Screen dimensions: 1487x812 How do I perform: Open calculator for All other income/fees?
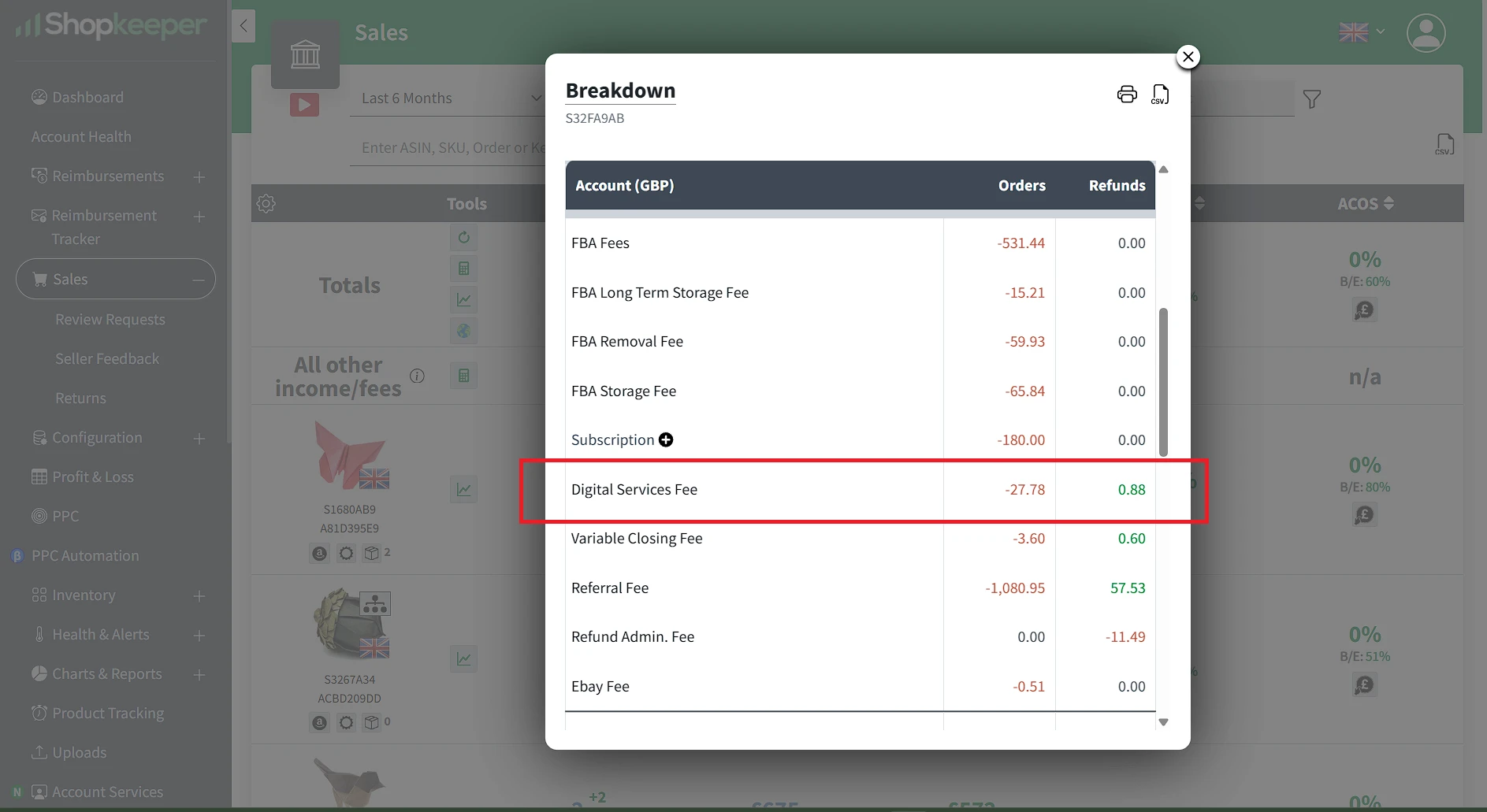click(x=464, y=376)
